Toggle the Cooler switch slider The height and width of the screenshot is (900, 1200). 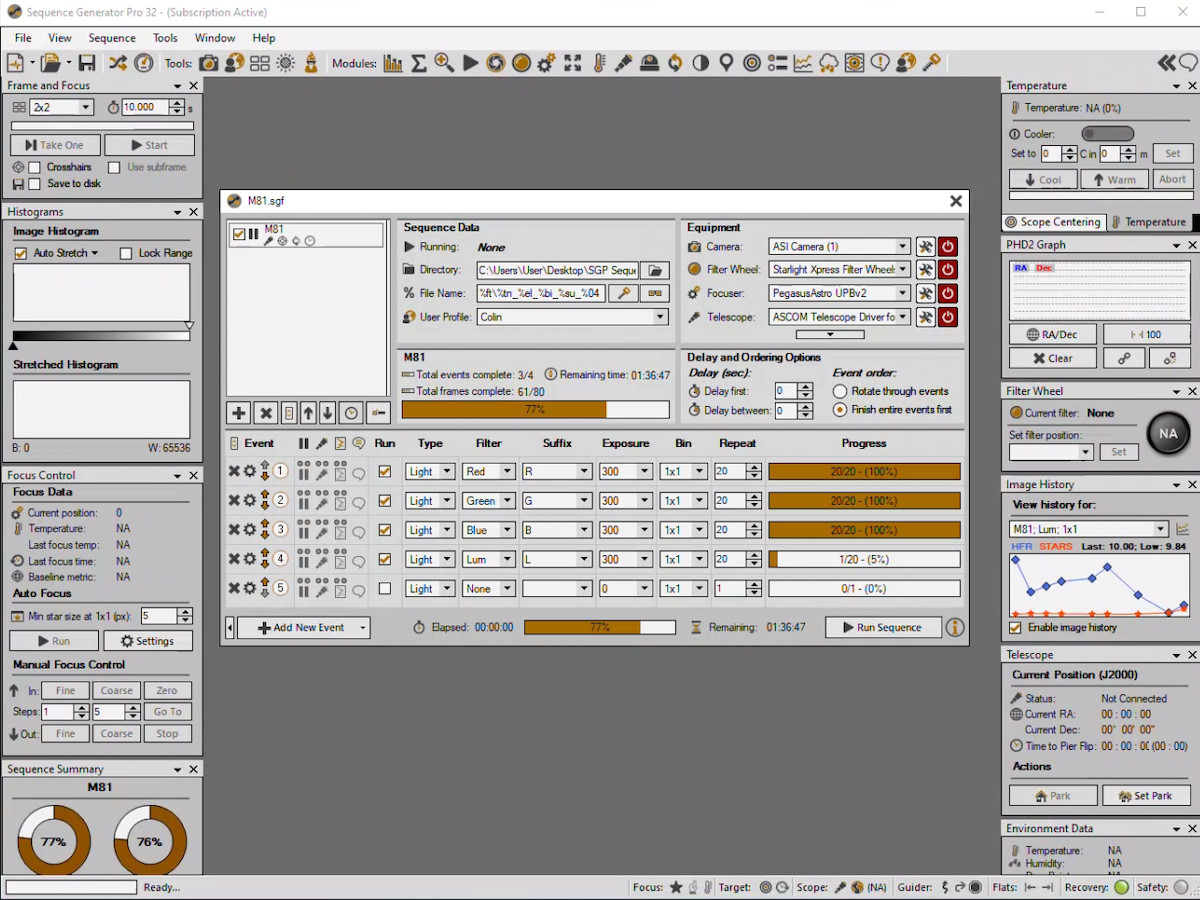point(1107,134)
